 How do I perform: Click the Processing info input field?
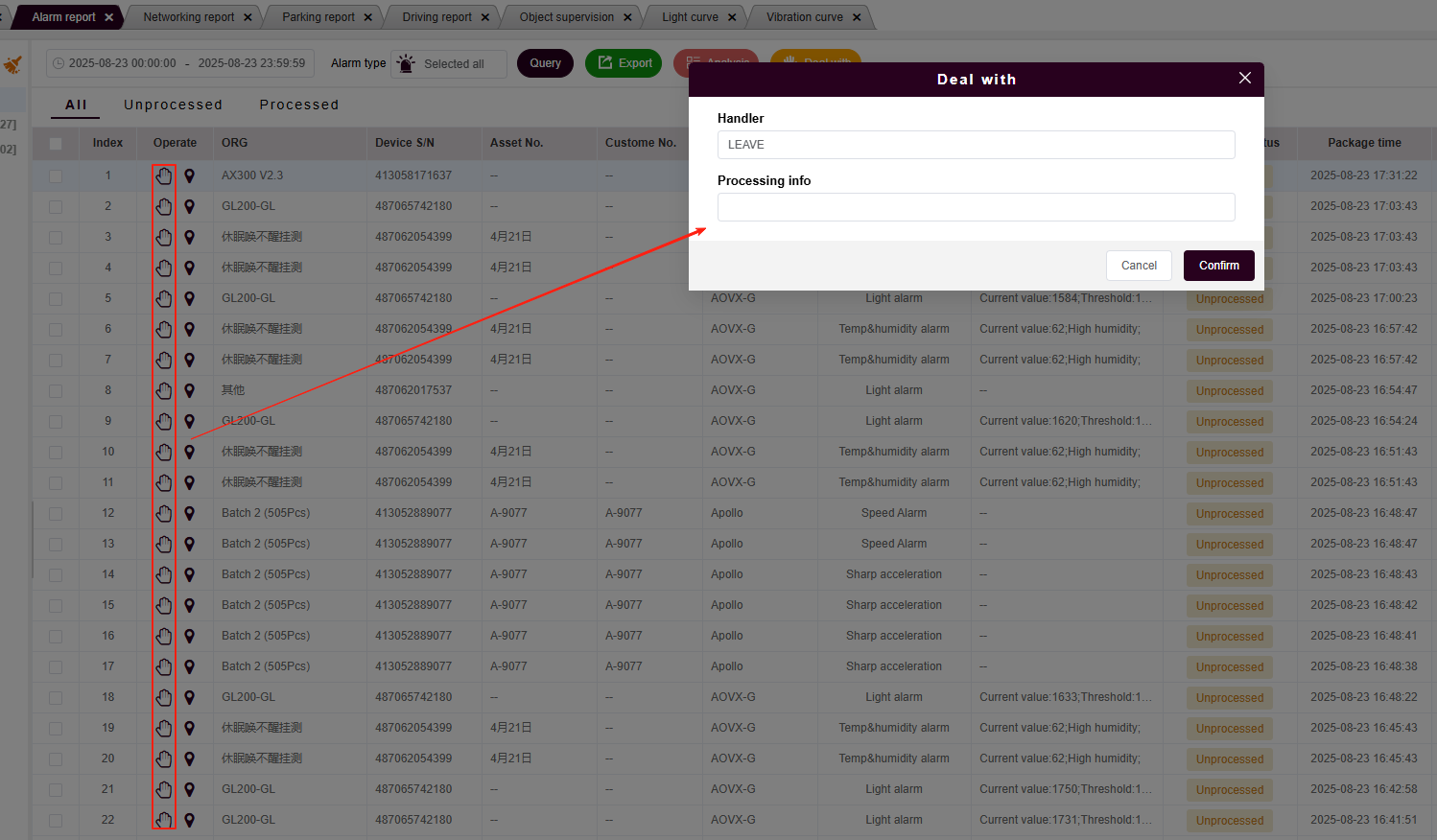tap(976, 207)
